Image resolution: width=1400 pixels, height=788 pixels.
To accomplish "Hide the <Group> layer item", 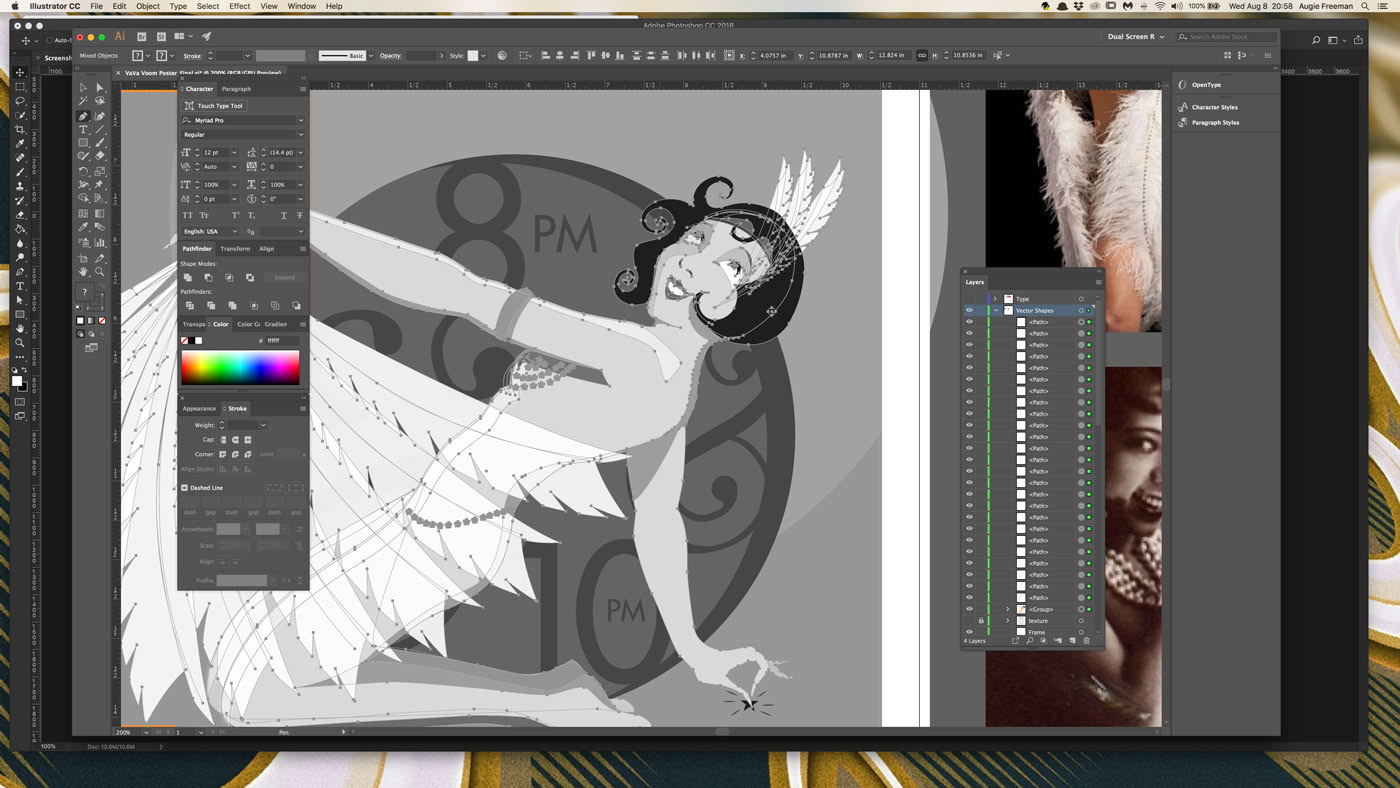I will coord(969,609).
